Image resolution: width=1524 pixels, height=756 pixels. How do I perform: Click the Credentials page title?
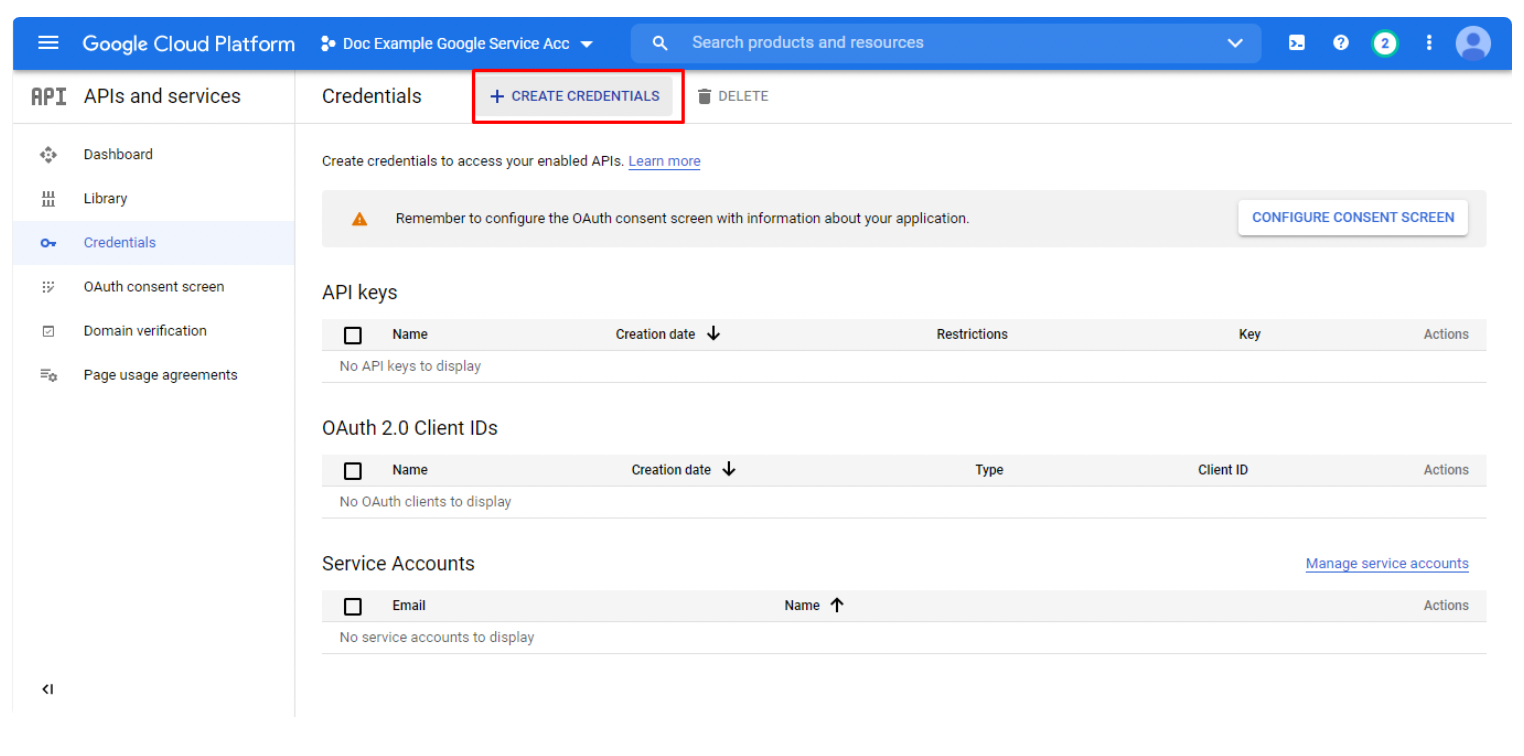(x=372, y=96)
